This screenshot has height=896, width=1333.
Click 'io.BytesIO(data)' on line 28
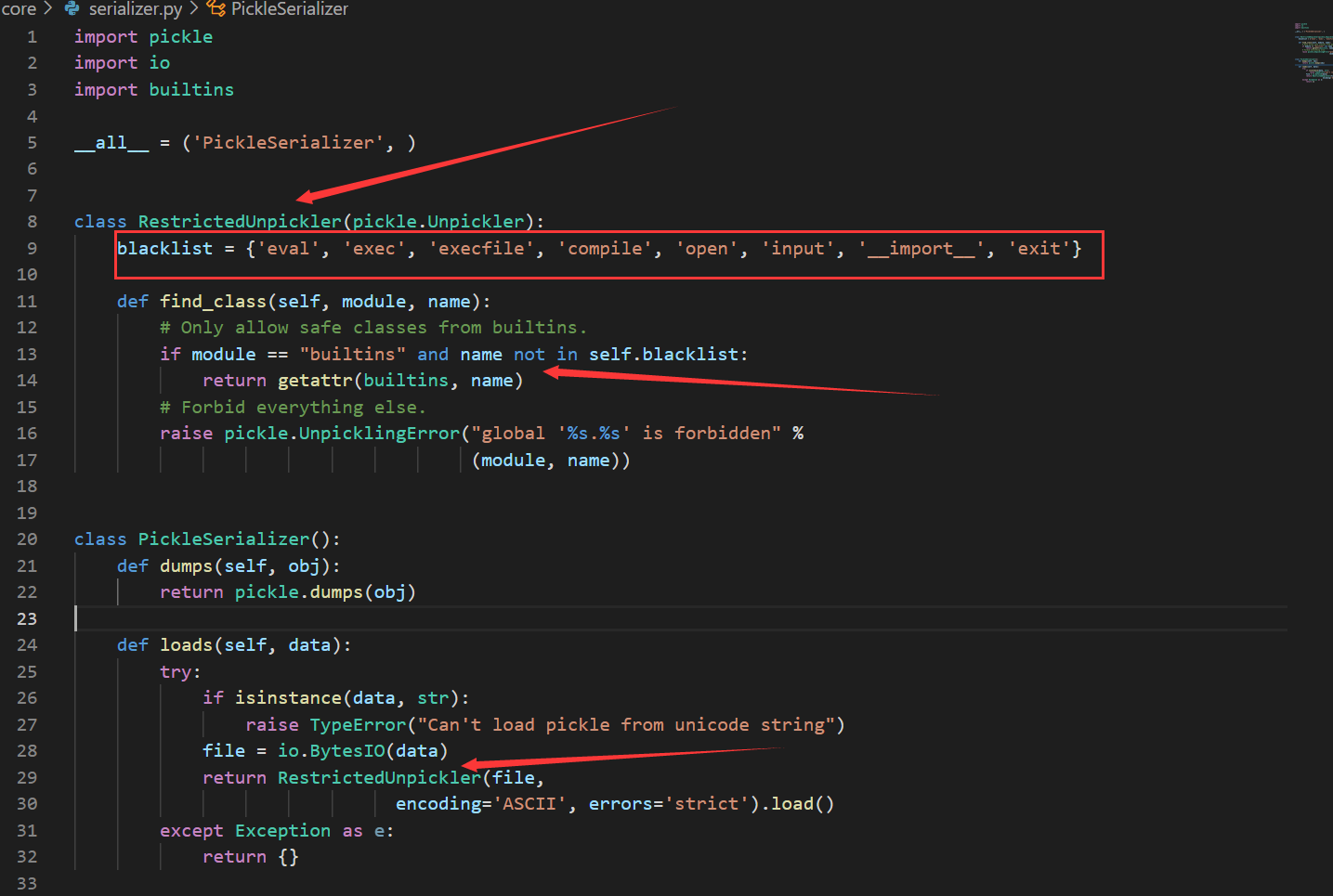[363, 751]
